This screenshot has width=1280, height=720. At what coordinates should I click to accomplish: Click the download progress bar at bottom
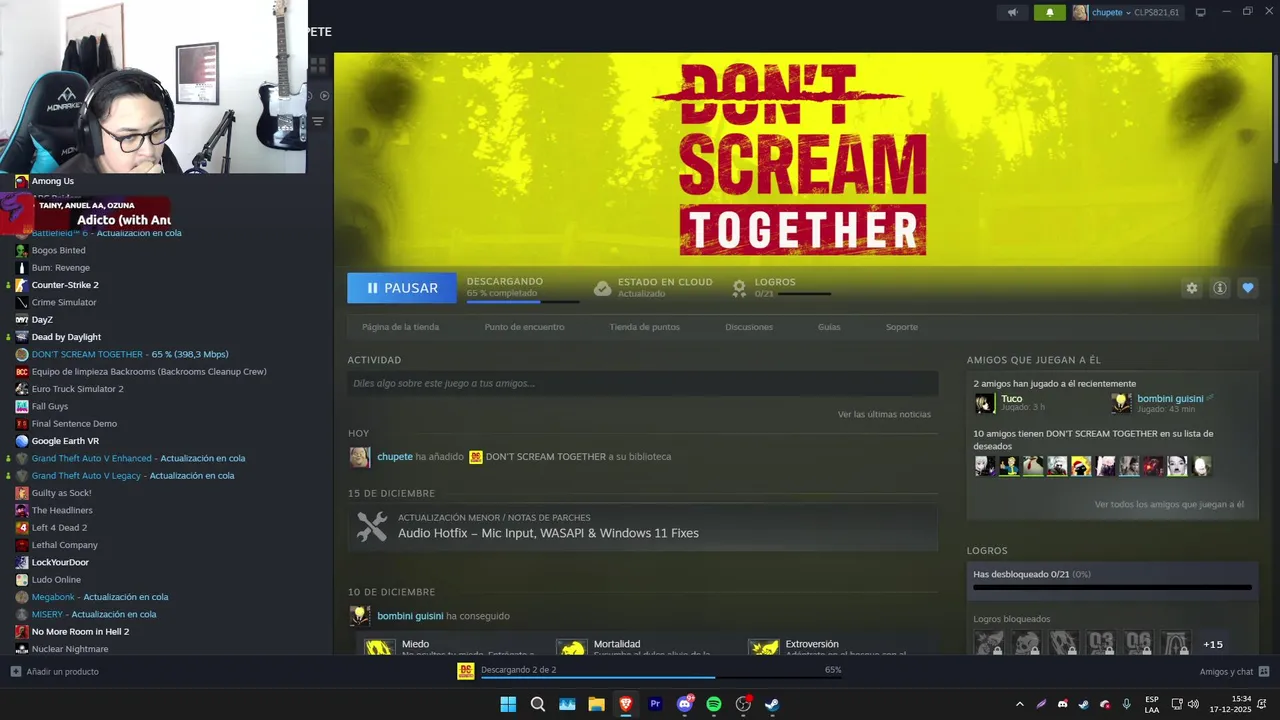(661, 678)
